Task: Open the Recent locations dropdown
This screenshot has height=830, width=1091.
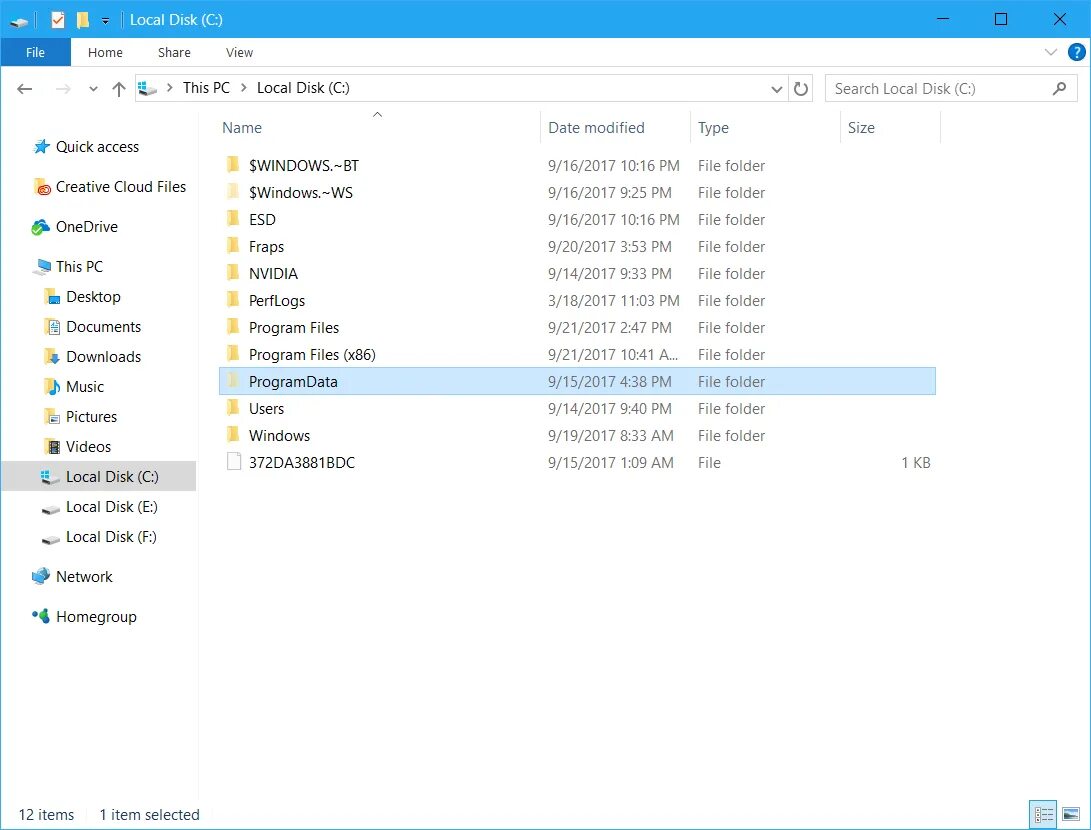Action: pyautogui.click(x=93, y=89)
